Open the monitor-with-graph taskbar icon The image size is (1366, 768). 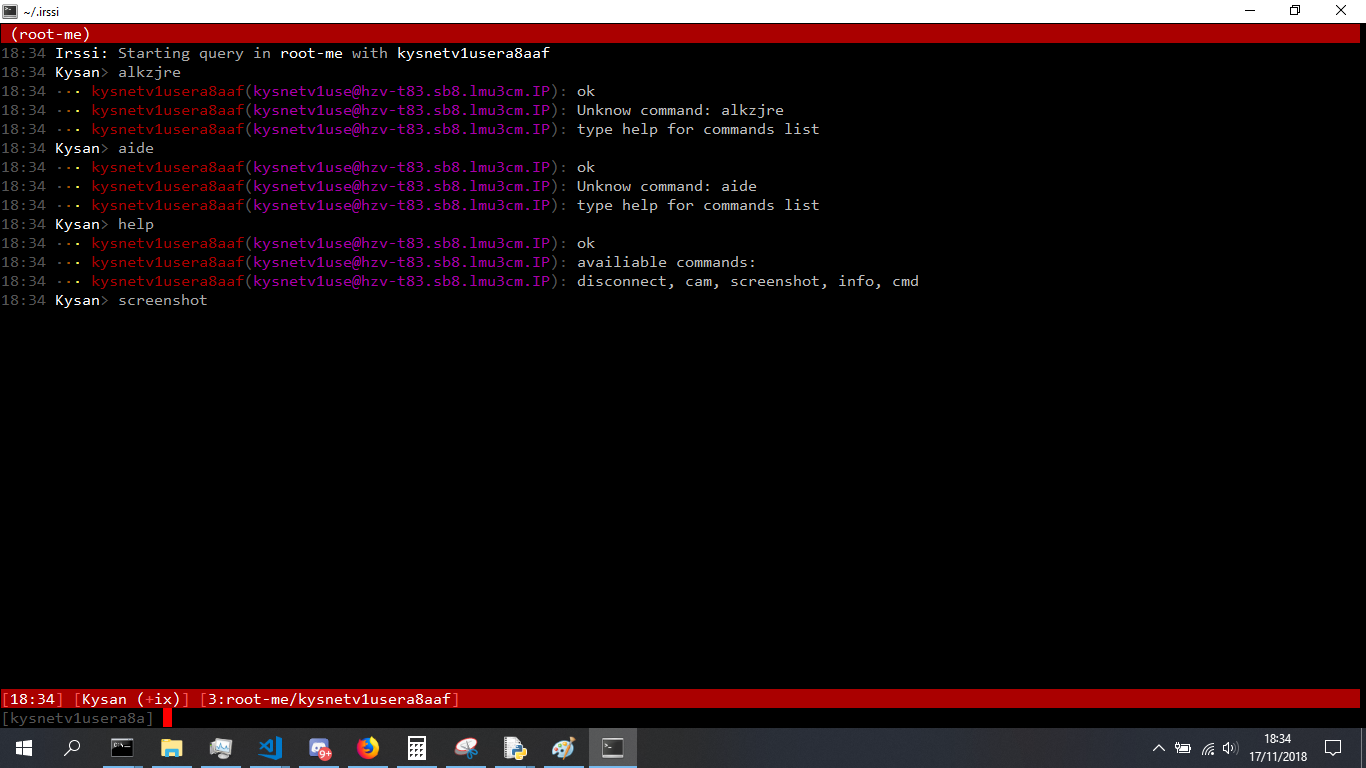point(221,747)
